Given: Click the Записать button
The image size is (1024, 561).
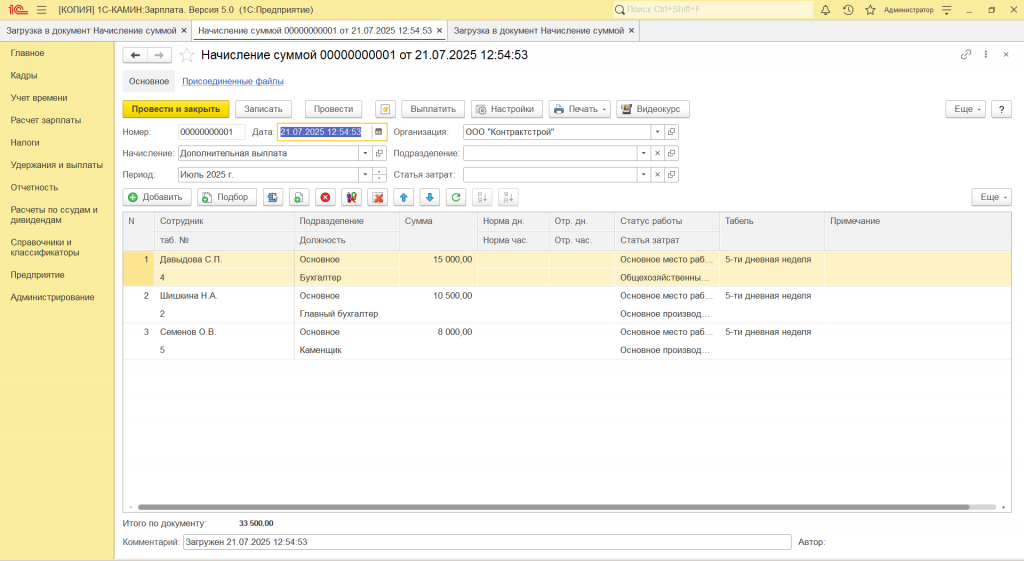Looking at the screenshot, I should 263,109.
